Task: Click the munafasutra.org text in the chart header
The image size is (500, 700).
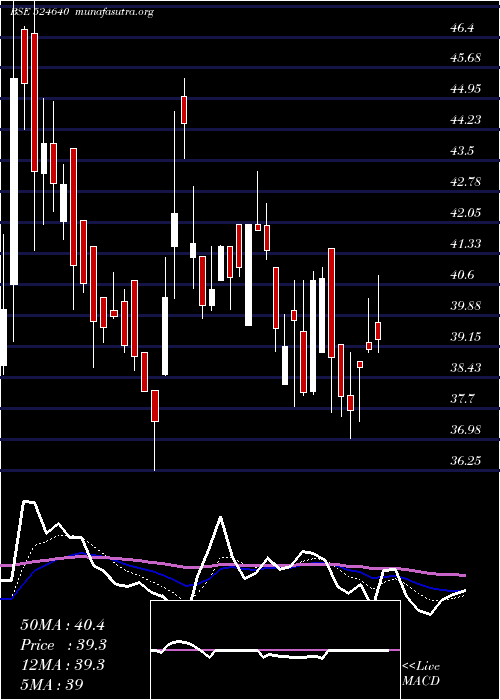Action: pos(115,12)
